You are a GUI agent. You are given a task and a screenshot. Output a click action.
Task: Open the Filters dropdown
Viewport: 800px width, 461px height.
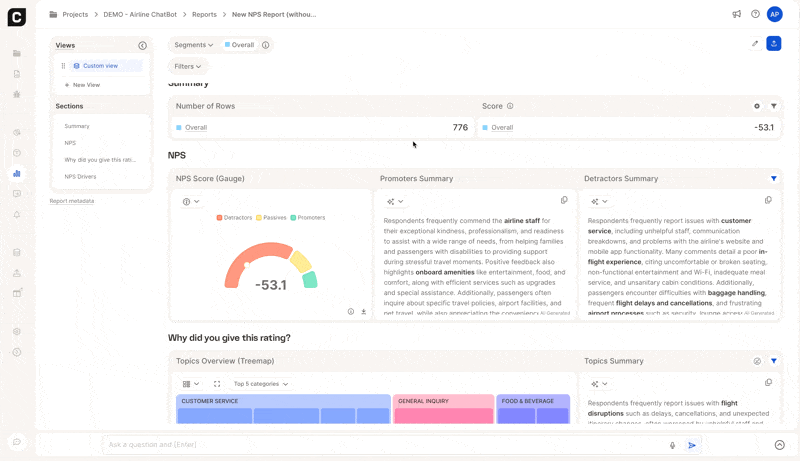click(x=187, y=67)
